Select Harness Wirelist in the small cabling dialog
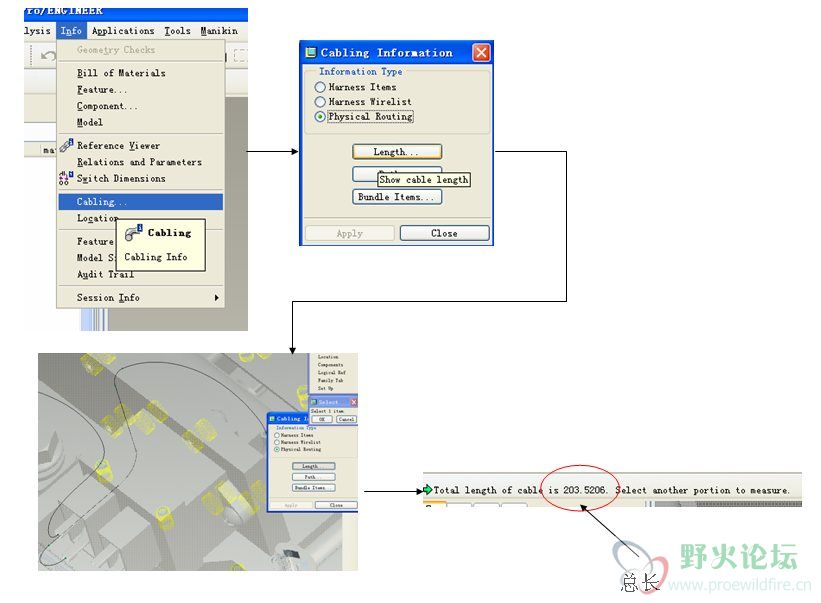Image resolution: width=821 pixels, height=603 pixels. point(277,442)
